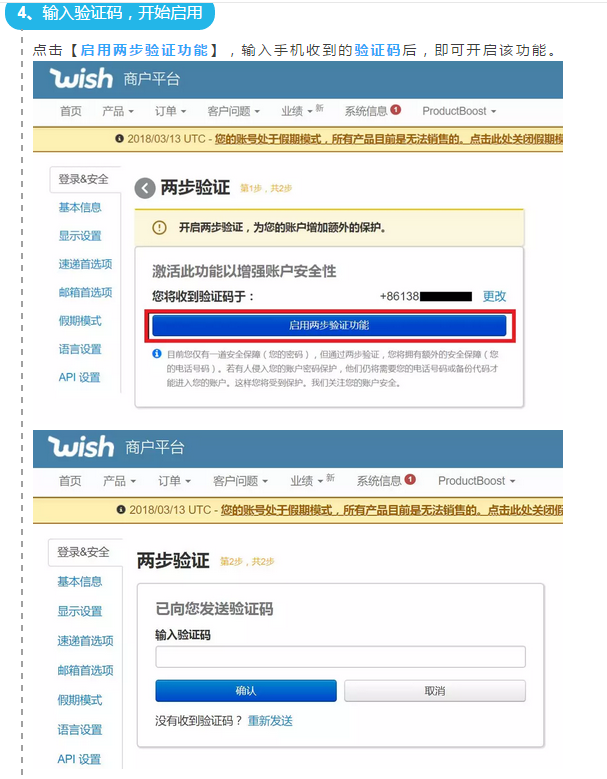Viewport: 607px width, 779px height.
Task: Expand the 订单 dropdown in upper navbar
Action: [x=170, y=111]
